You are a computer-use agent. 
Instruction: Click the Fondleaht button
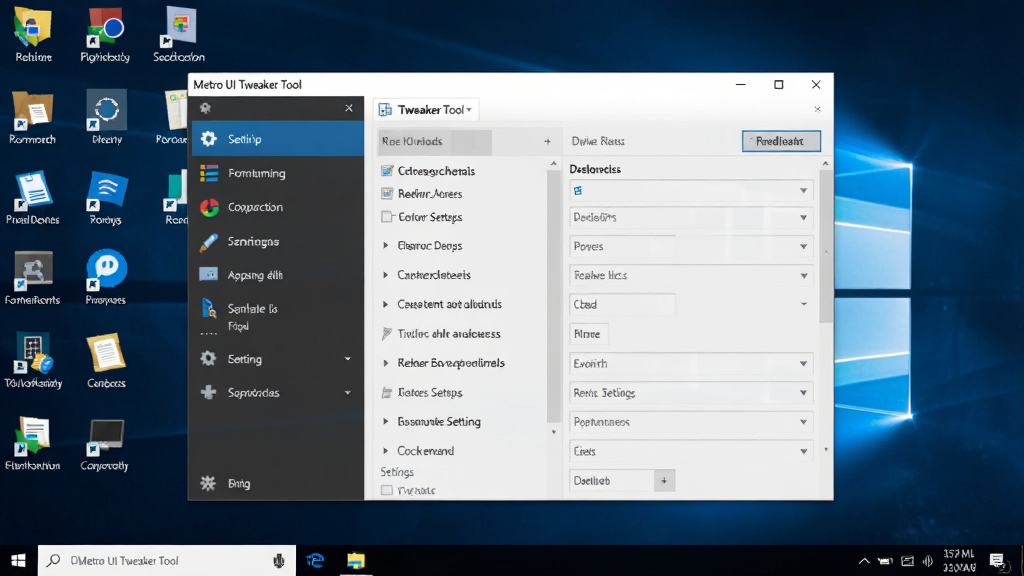coord(781,141)
